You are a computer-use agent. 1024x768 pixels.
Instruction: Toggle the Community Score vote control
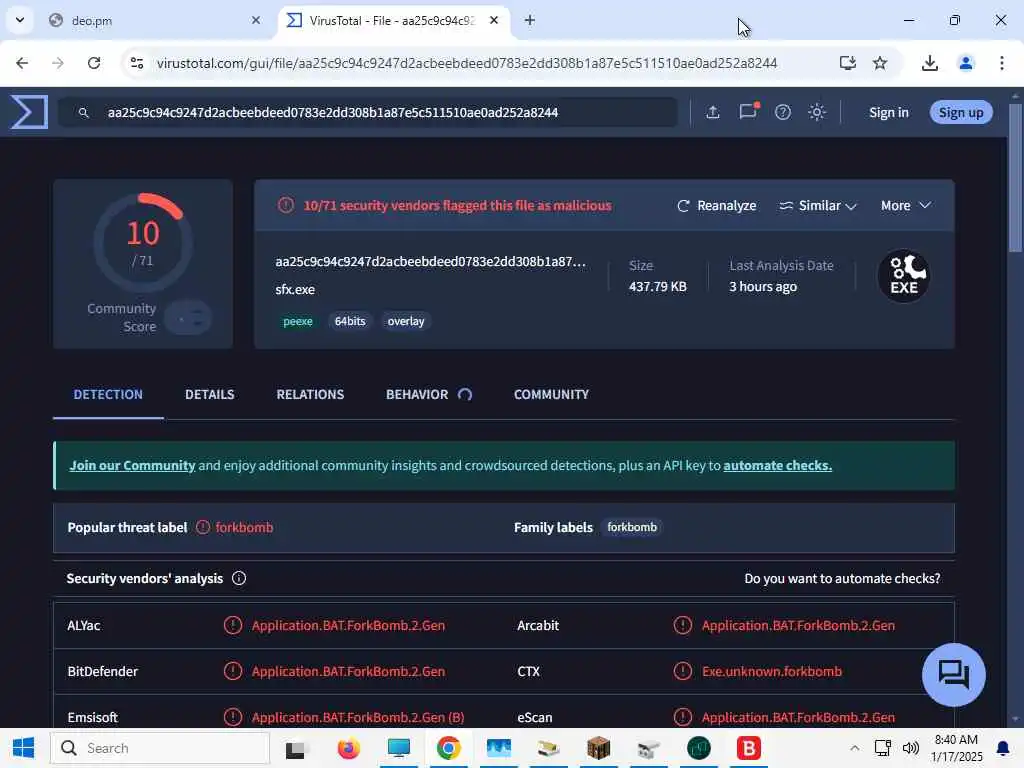188,318
